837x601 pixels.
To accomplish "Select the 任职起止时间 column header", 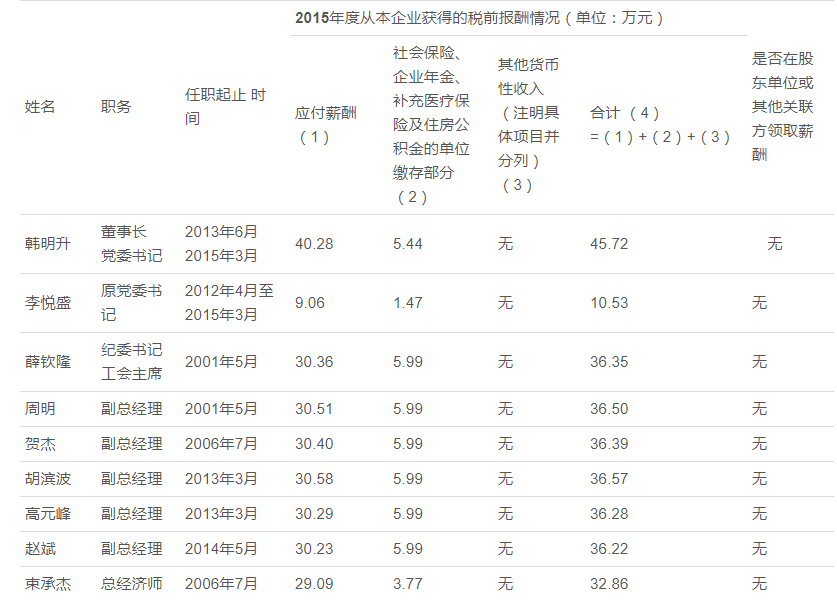I will pyautogui.click(x=225, y=106).
